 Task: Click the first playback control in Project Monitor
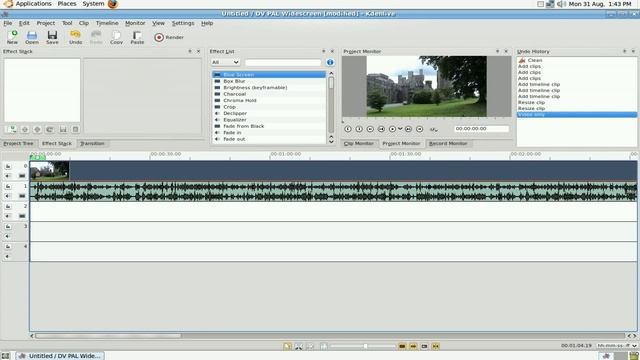click(348, 129)
